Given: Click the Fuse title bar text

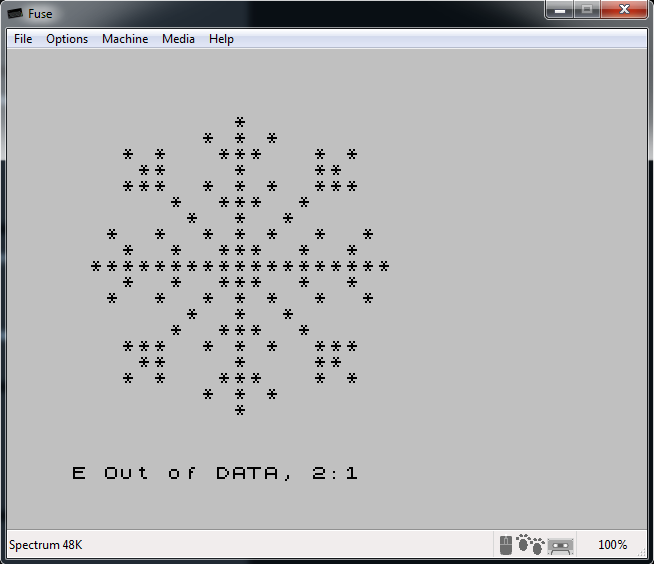Looking at the screenshot, I should pyautogui.click(x=43, y=15).
